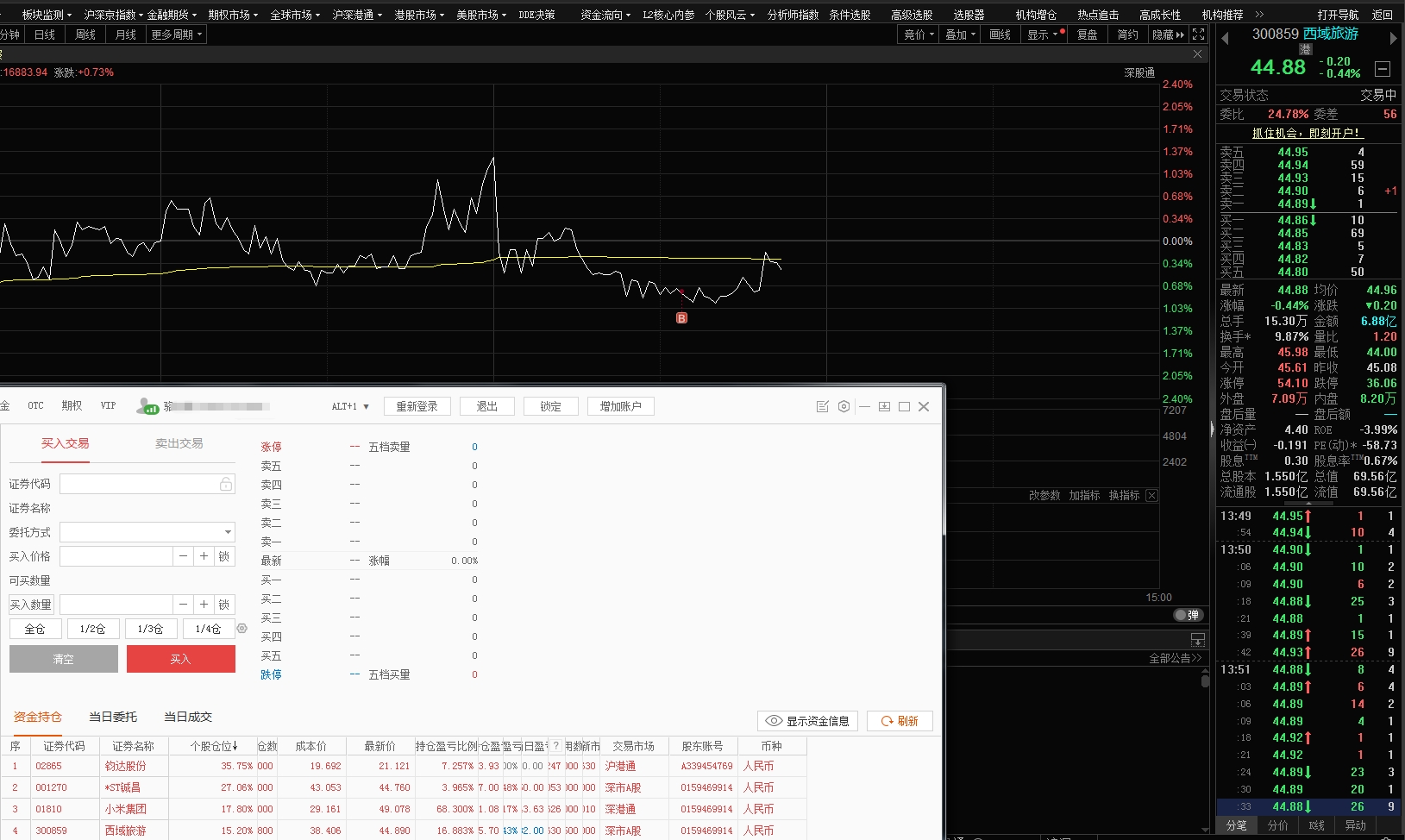
Task: Click the 全仓 button
Action: [x=35, y=629]
